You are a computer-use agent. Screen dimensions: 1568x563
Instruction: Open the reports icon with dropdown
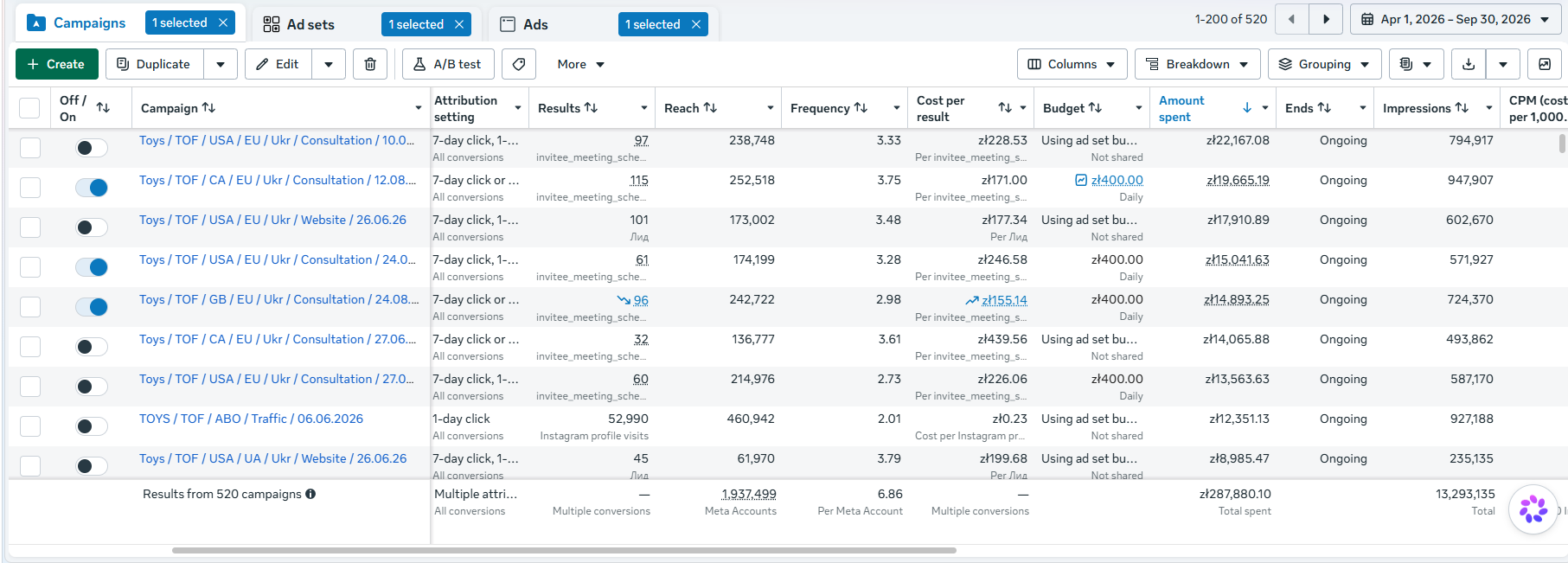(1416, 64)
